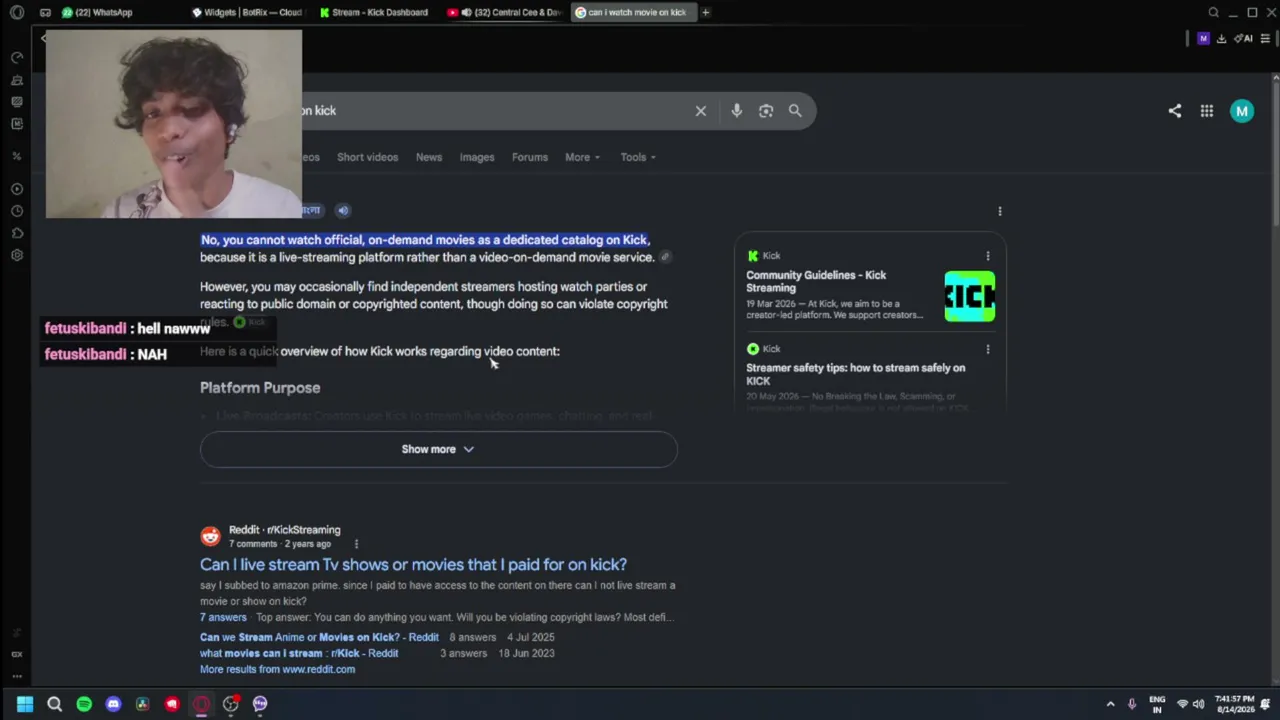1280x720 pixels.
Task: Open the purple M extension icon
Action: (x=1203, y=39)
